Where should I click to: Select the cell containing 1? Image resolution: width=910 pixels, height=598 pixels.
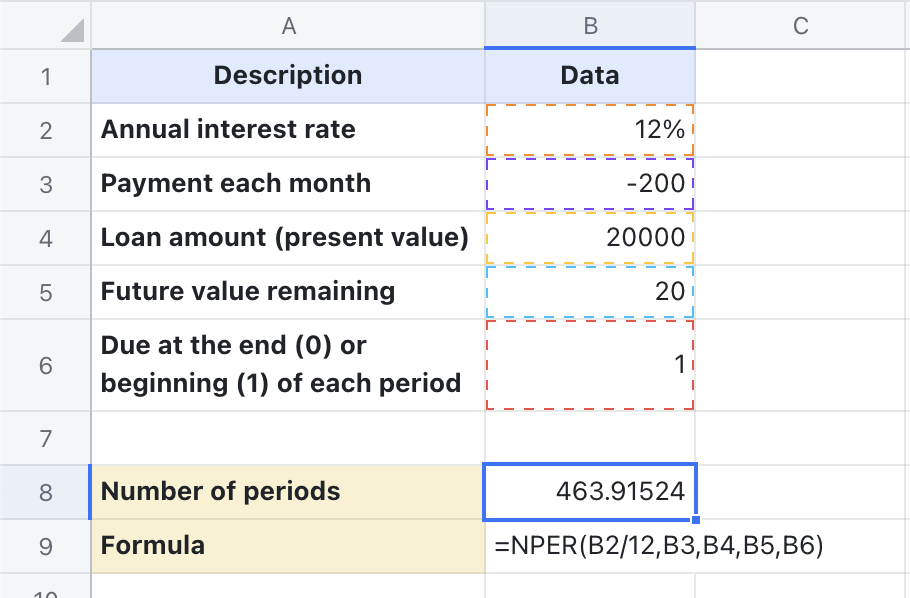coord(590,364)
